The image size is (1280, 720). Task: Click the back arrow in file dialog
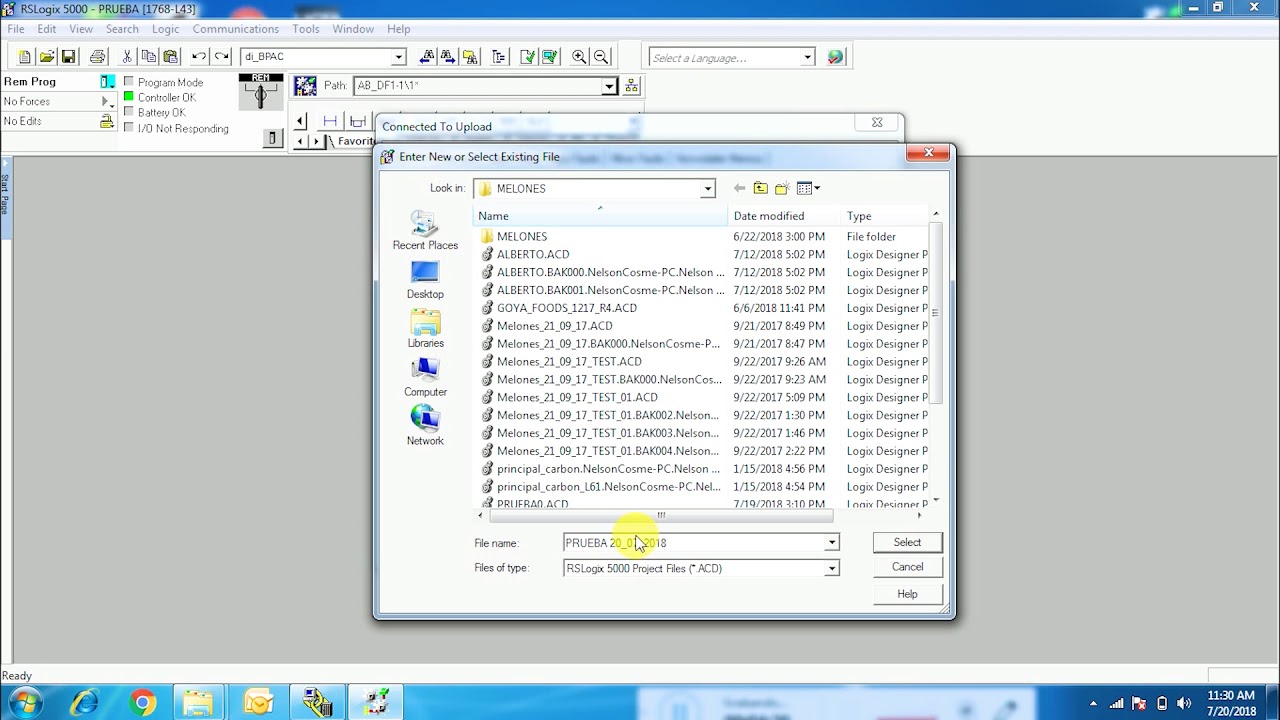[x=739, y=188]
